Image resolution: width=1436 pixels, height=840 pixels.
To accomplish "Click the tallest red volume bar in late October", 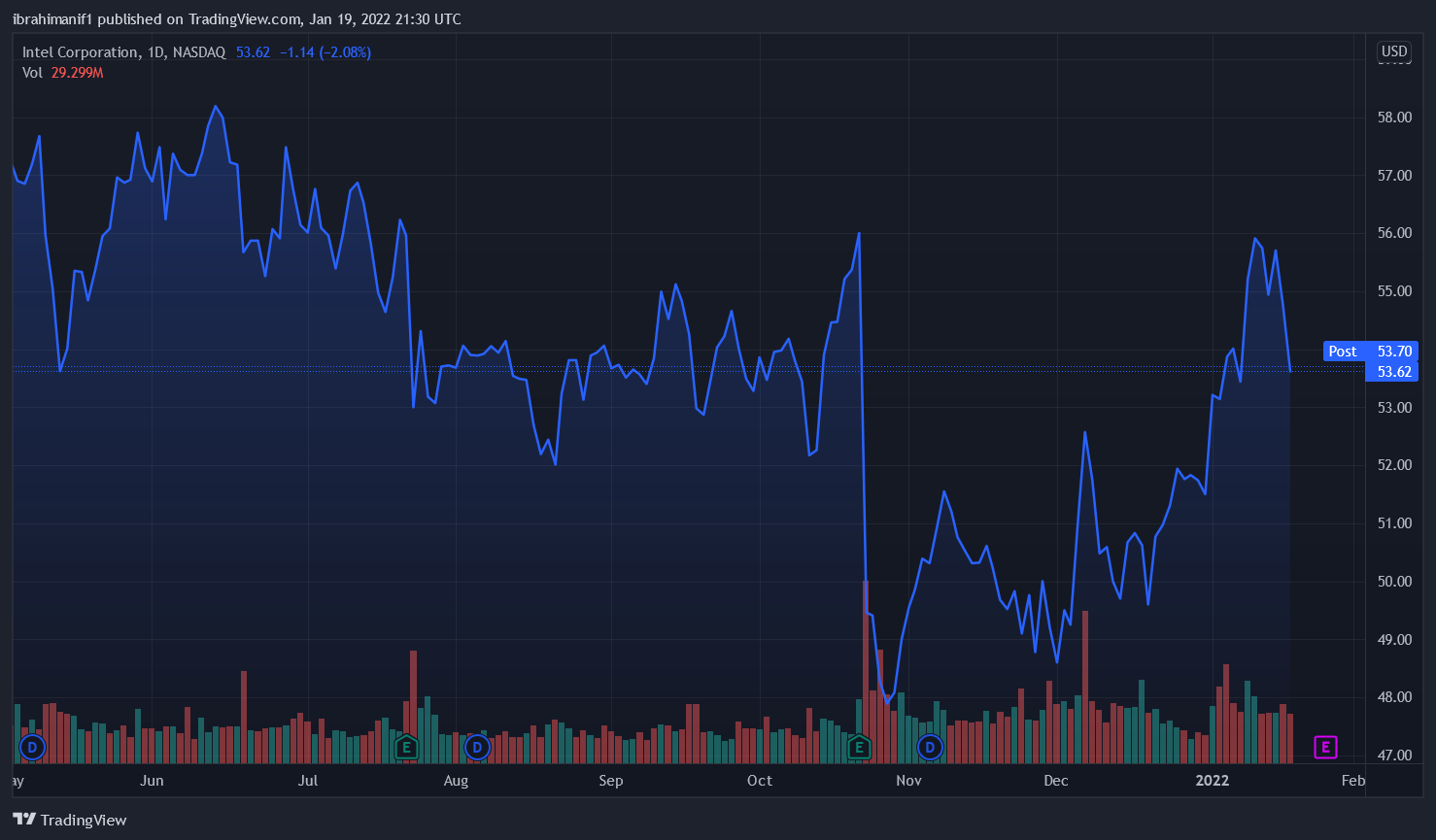I will click(865, 670).
